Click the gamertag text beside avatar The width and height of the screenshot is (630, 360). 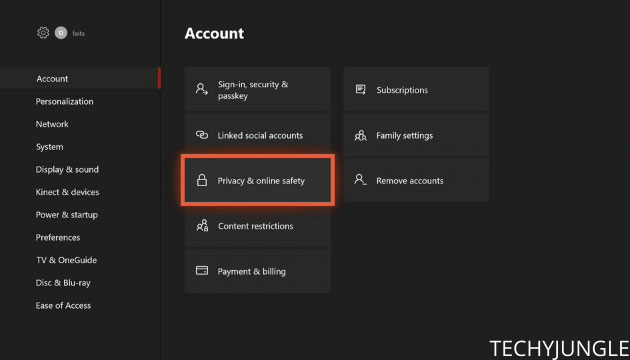coord(78,33)
